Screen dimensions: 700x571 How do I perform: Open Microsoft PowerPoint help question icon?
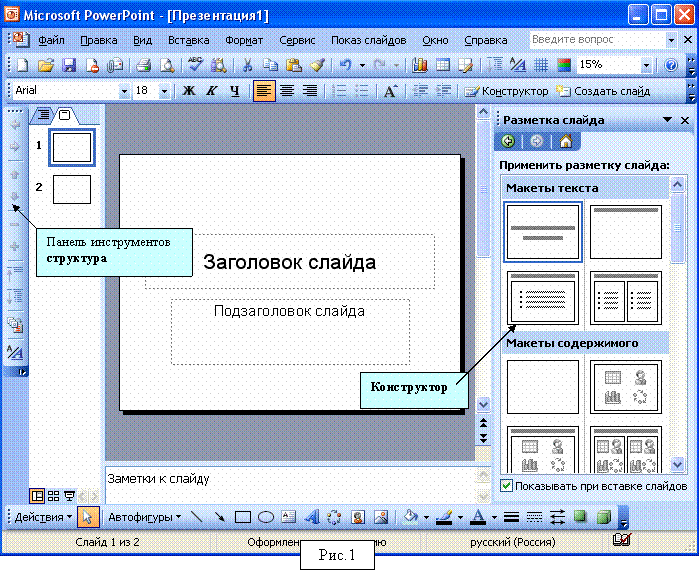(671, 66)
